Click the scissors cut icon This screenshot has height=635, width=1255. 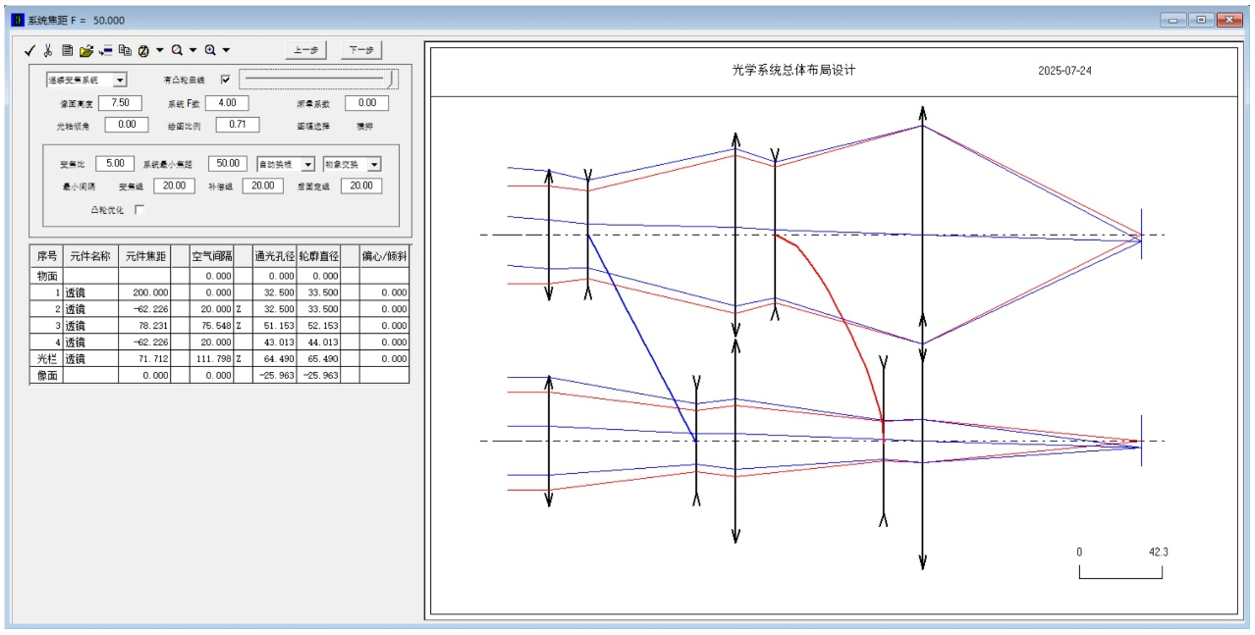(x=47, y=50)
